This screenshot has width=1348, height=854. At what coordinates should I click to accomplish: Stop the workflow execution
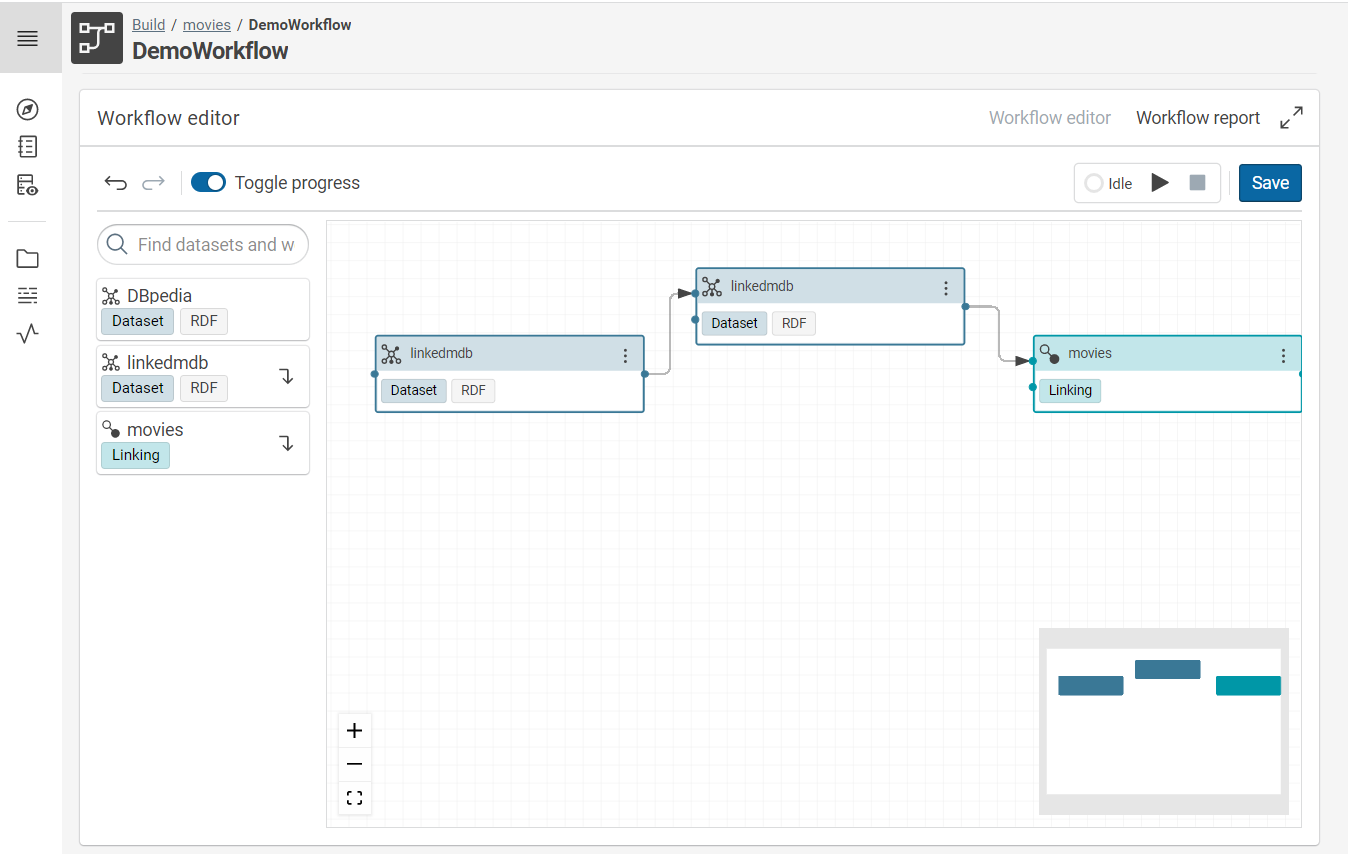[x=1196, y=182]
